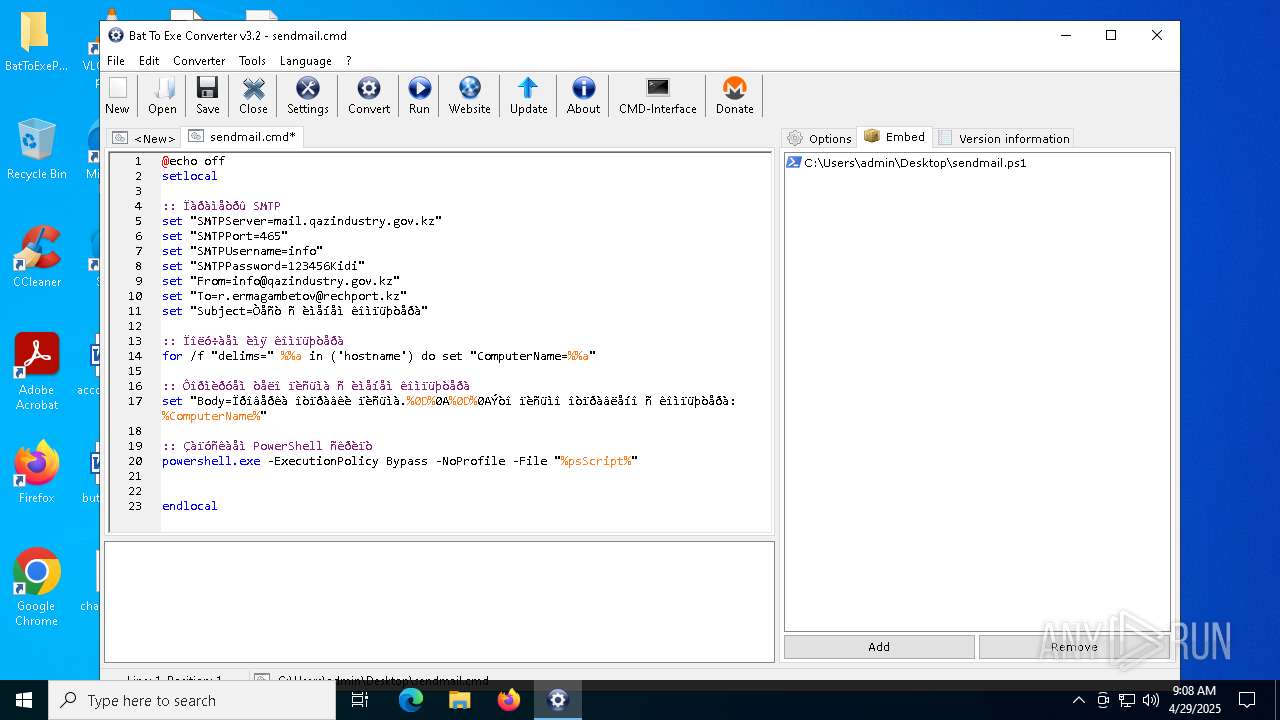Image resolution: width=1280 pixels, height=720 pixels.
Task: Click the '@echo off' line in editor
Action: tap(193, 161)
